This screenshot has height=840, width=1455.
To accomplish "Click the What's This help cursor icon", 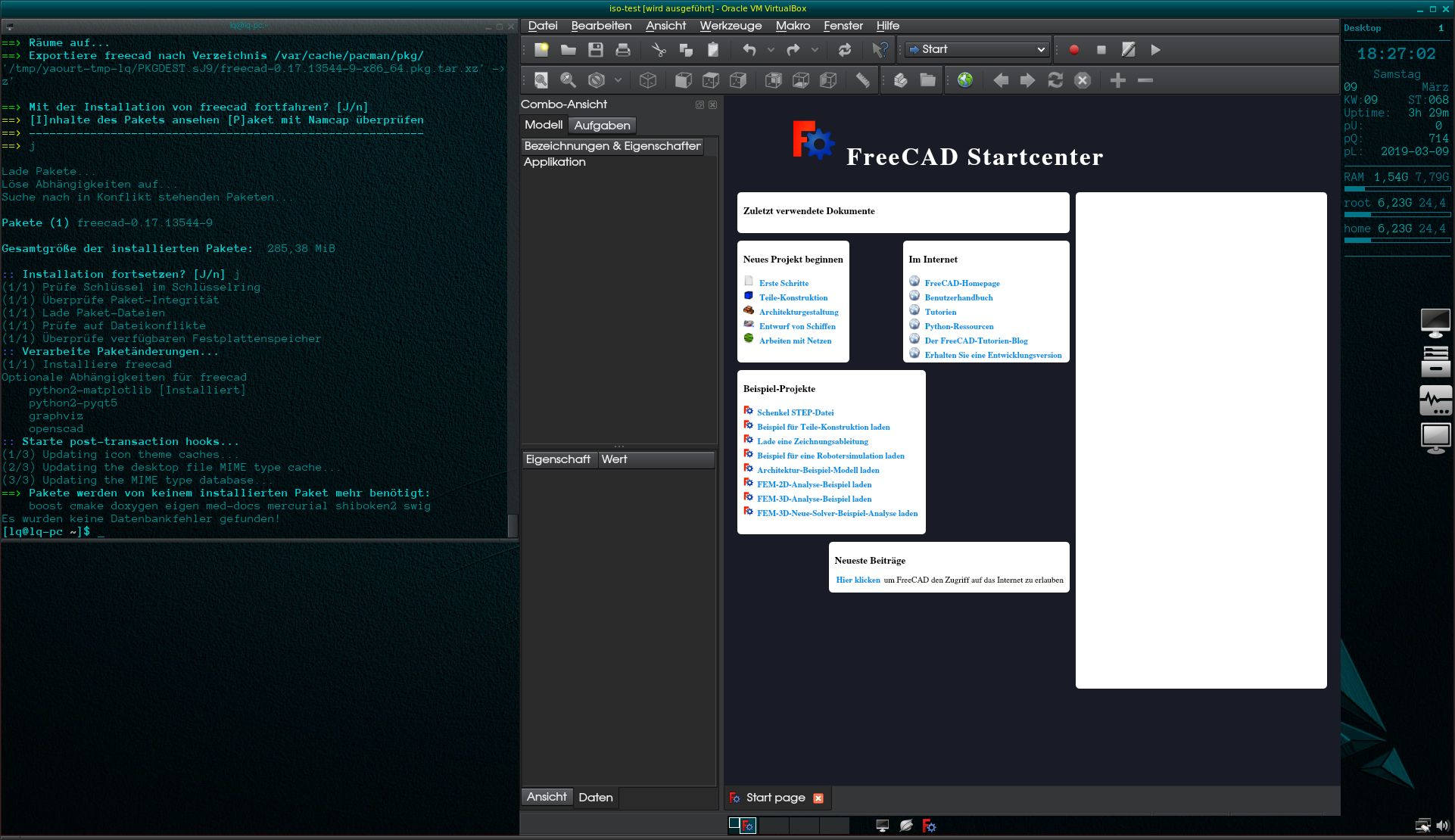I will 879,50.
